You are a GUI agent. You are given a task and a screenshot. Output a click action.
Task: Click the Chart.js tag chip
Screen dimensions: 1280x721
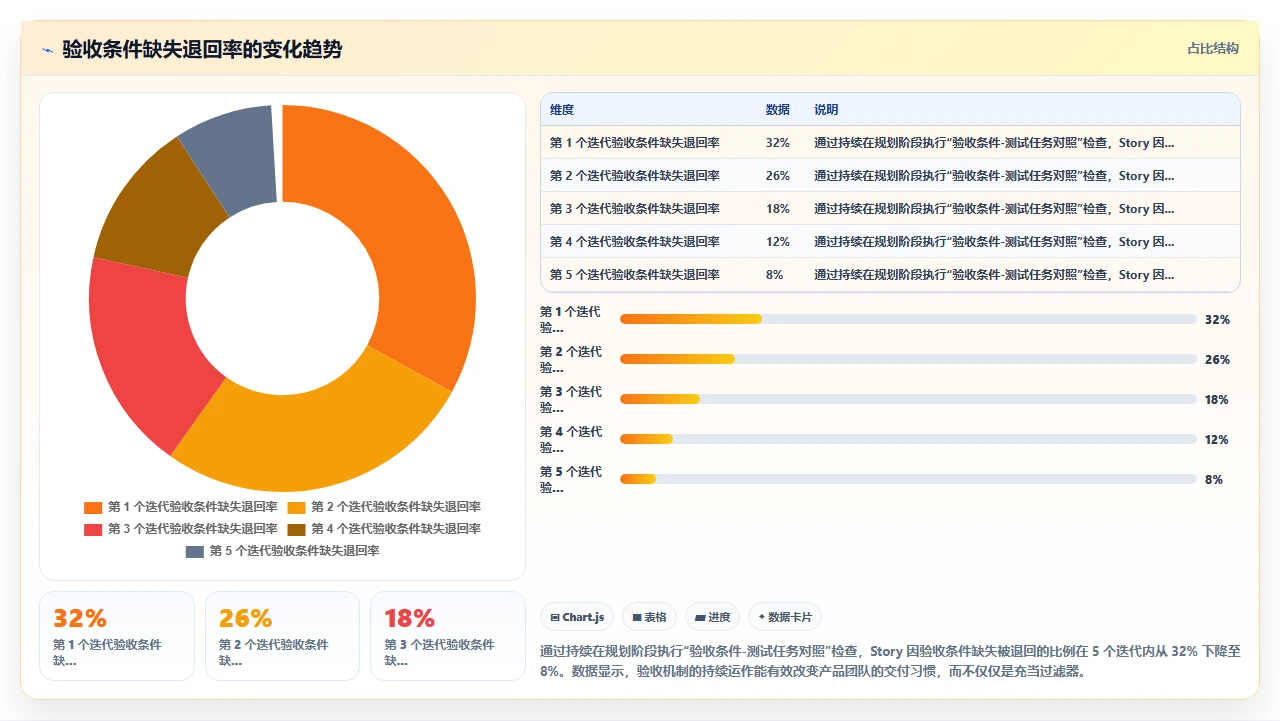pos(577,618)
